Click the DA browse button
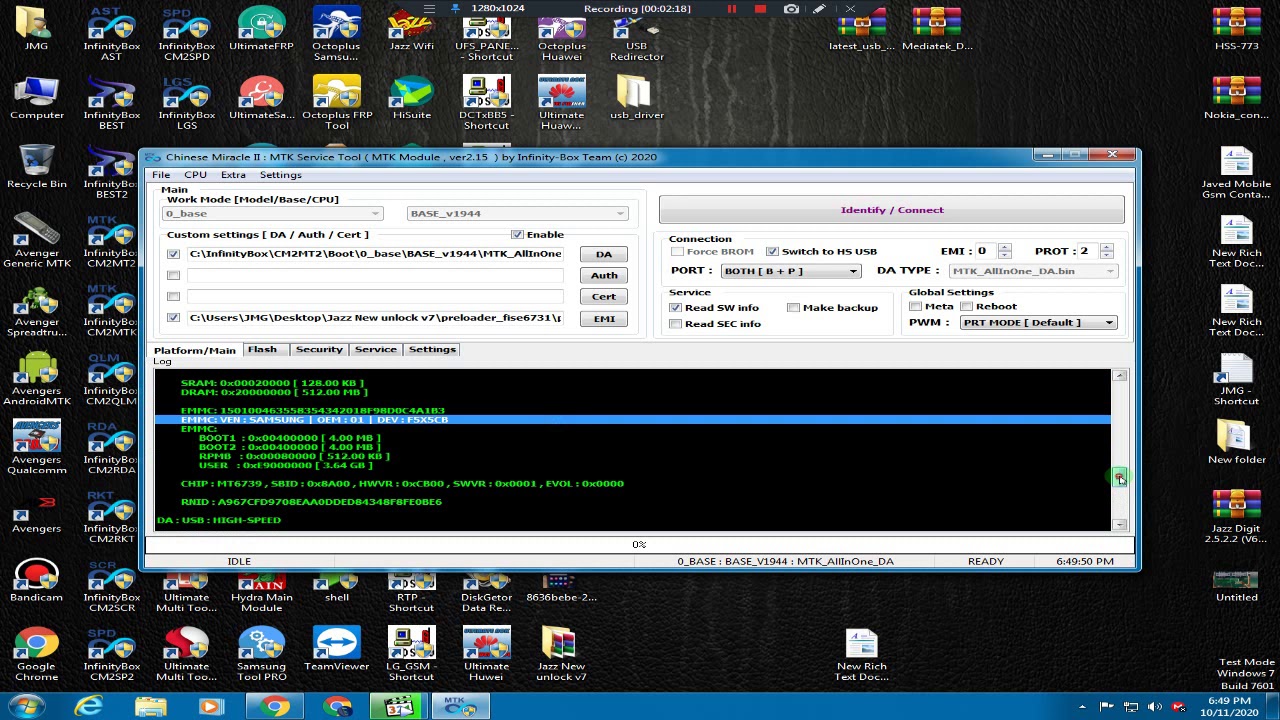The image size is (1280, 720). (604, 254)
